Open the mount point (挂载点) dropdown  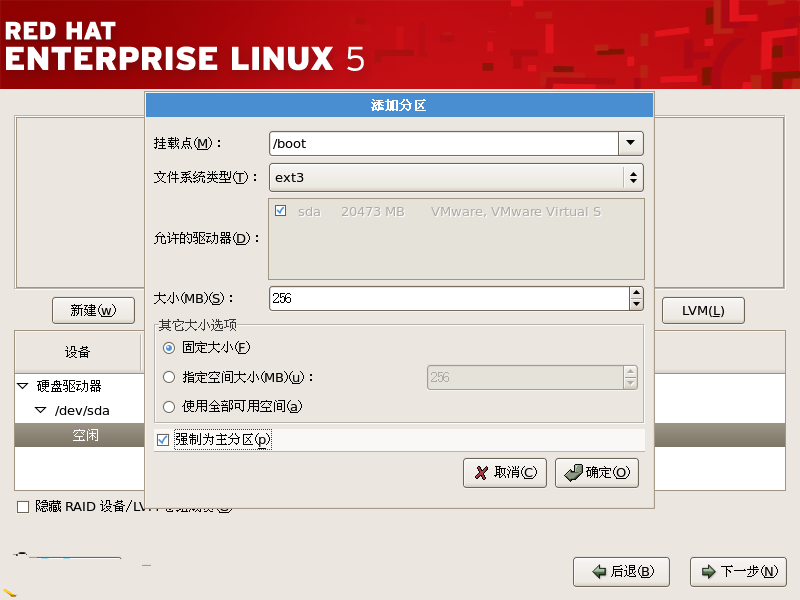coord(630,143)
